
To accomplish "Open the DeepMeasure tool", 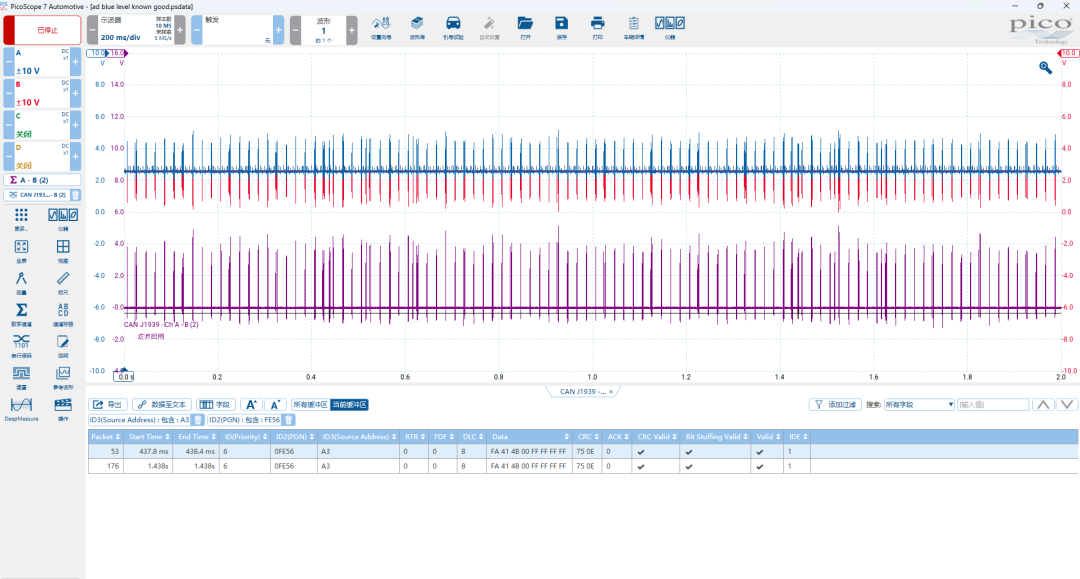I will (21, 407).
